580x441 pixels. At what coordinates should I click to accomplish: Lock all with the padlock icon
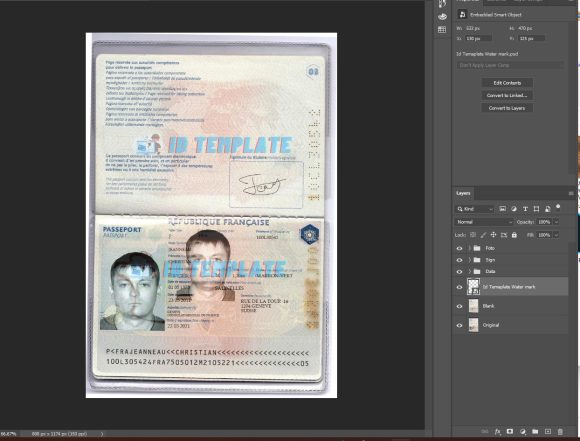(514, 235)
